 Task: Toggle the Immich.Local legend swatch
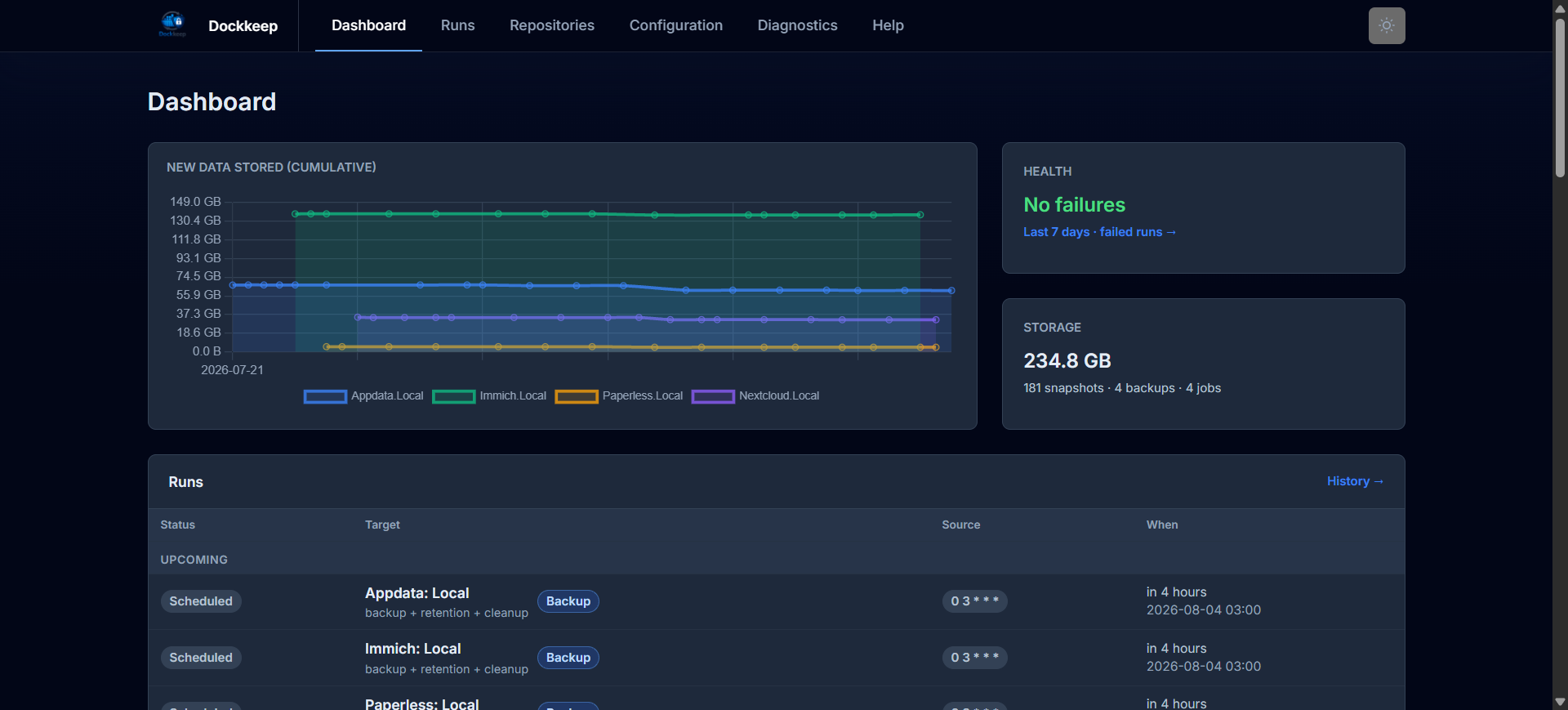coord(453,396)
